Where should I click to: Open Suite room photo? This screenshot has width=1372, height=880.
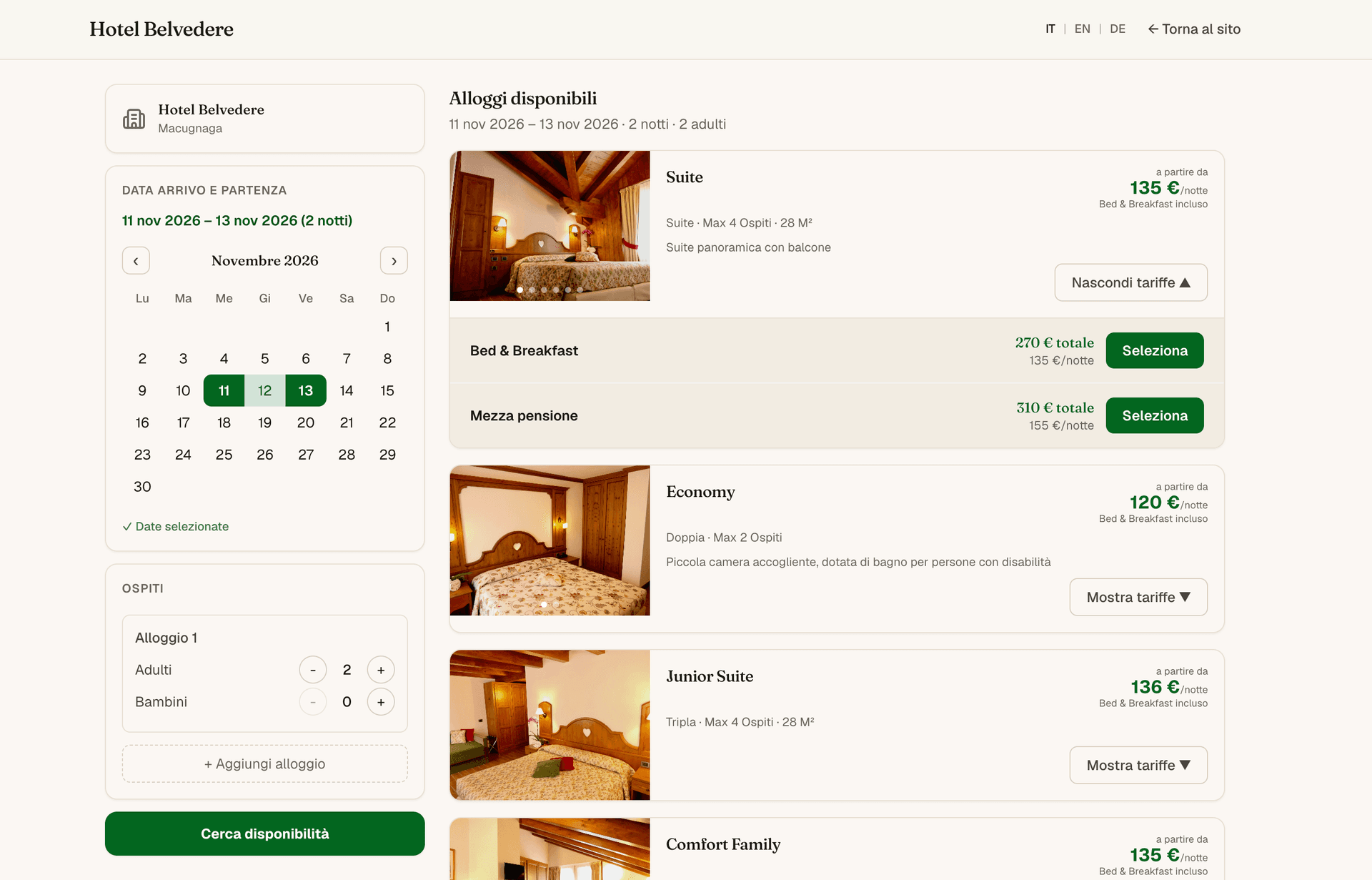[x=550, y=226]
